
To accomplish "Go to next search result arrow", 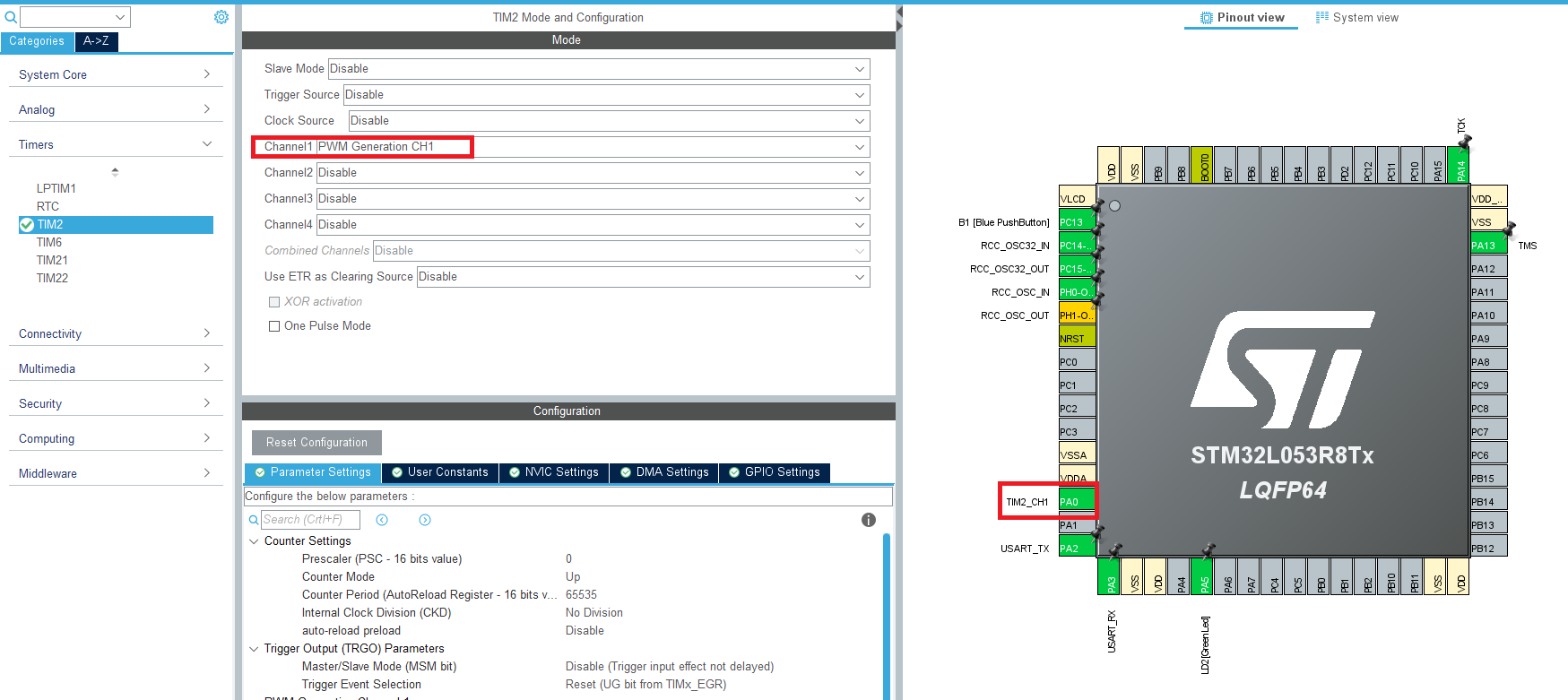I will pos(425,520).
